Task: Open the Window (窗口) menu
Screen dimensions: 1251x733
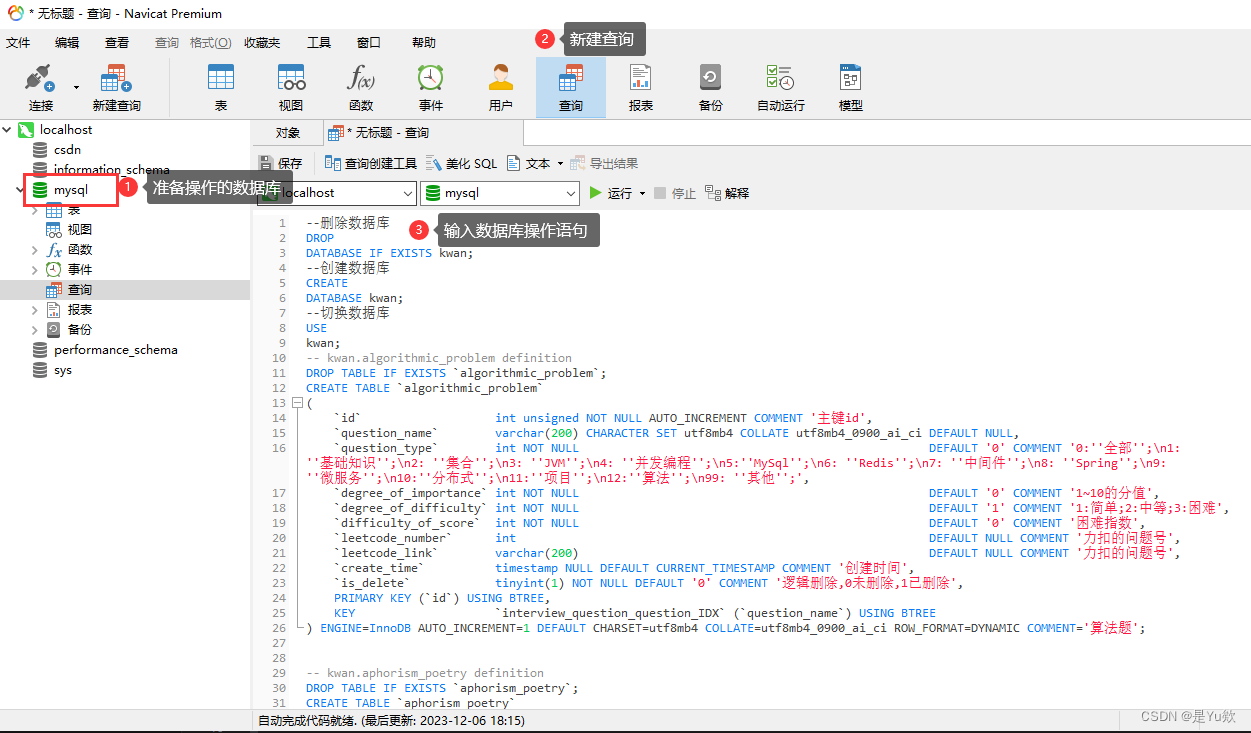Action: [x=369, y=43]
